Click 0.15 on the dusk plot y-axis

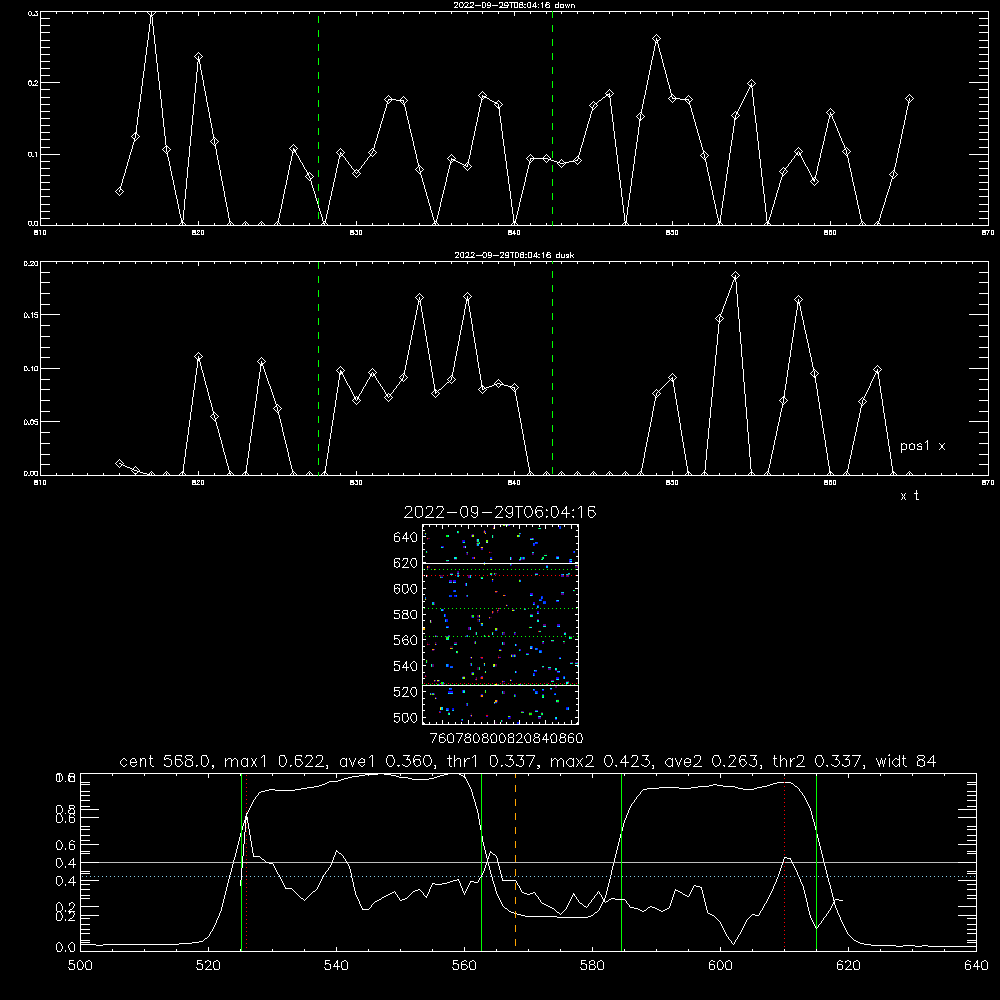[31, 315]
